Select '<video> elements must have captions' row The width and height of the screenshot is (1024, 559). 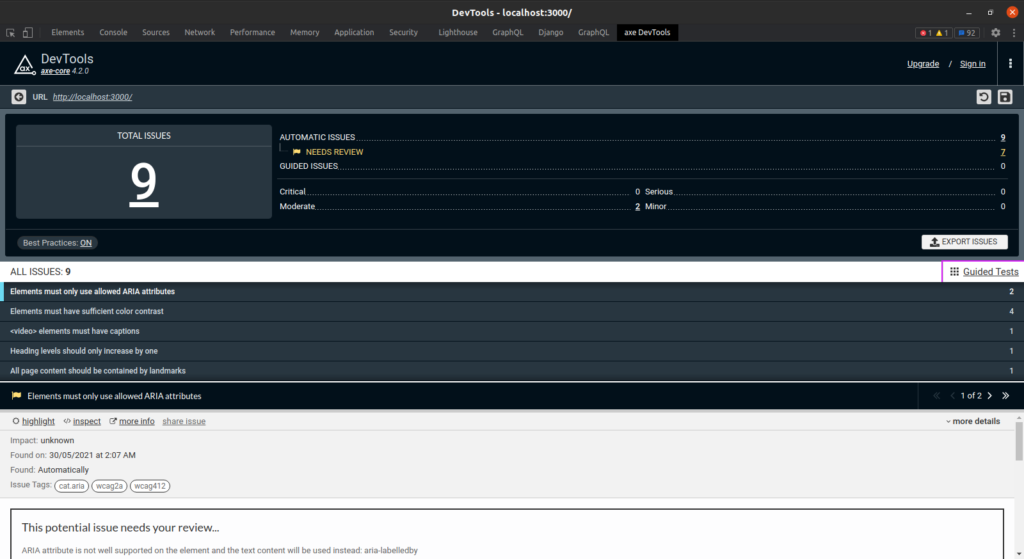pyautogui.click(x=512, y=331)
